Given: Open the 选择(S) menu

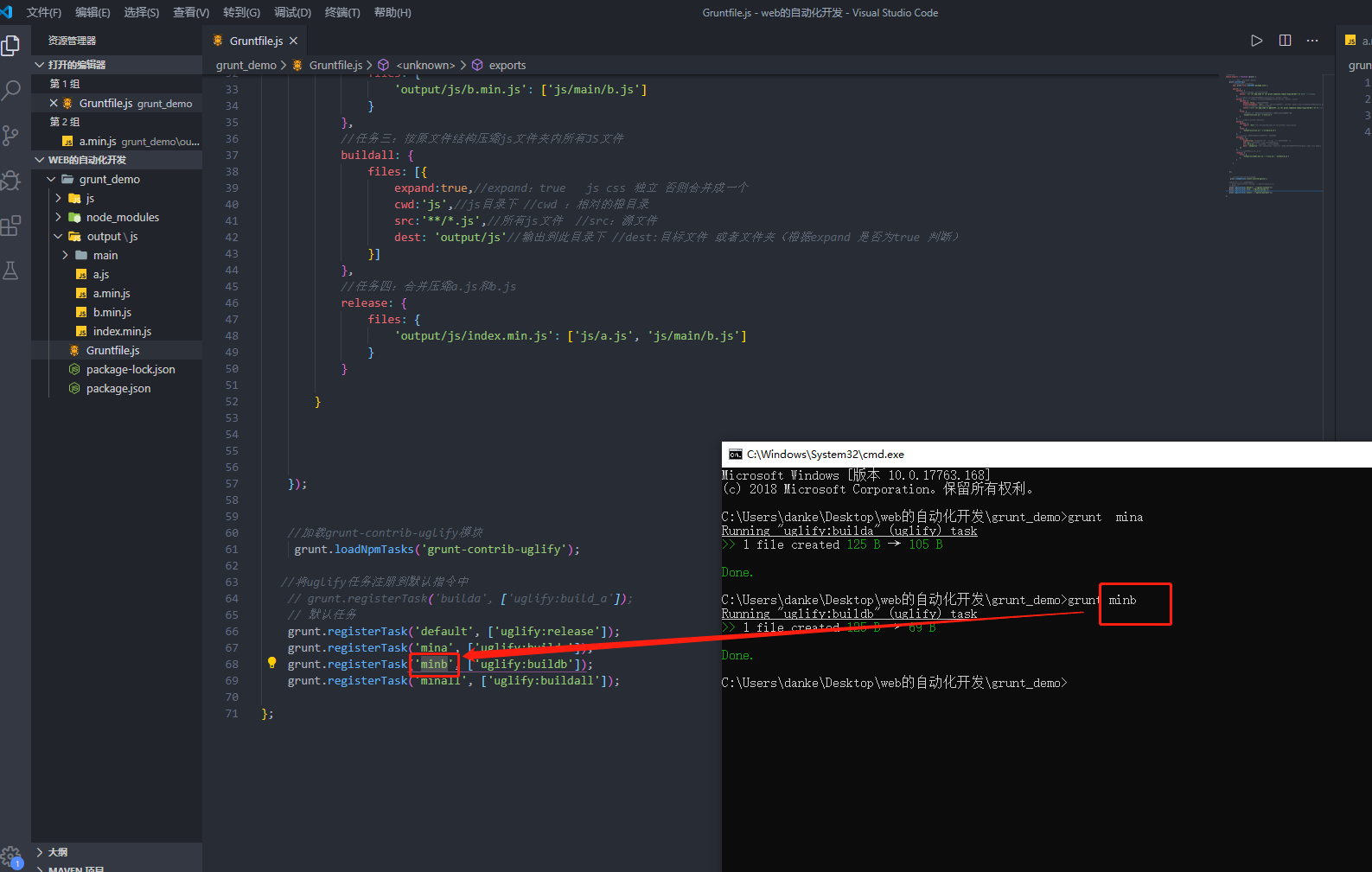Looking at the screenshot, I should [x=142, y=12].
